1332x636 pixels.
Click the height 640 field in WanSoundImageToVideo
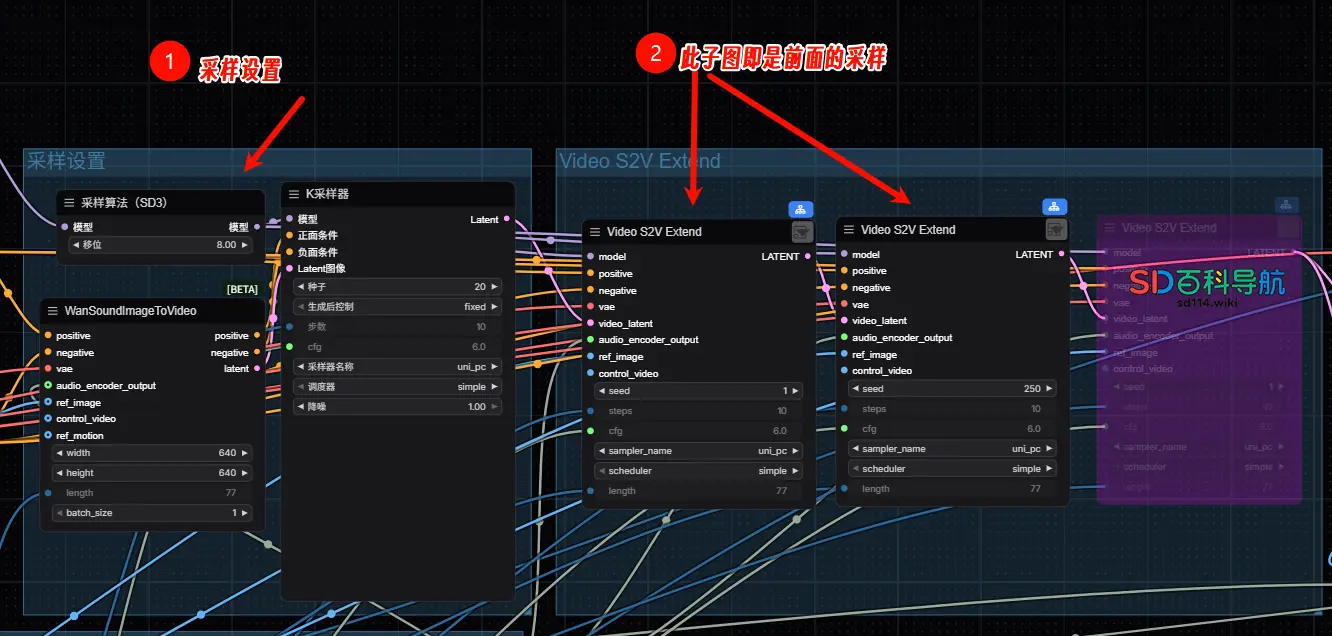152,473
